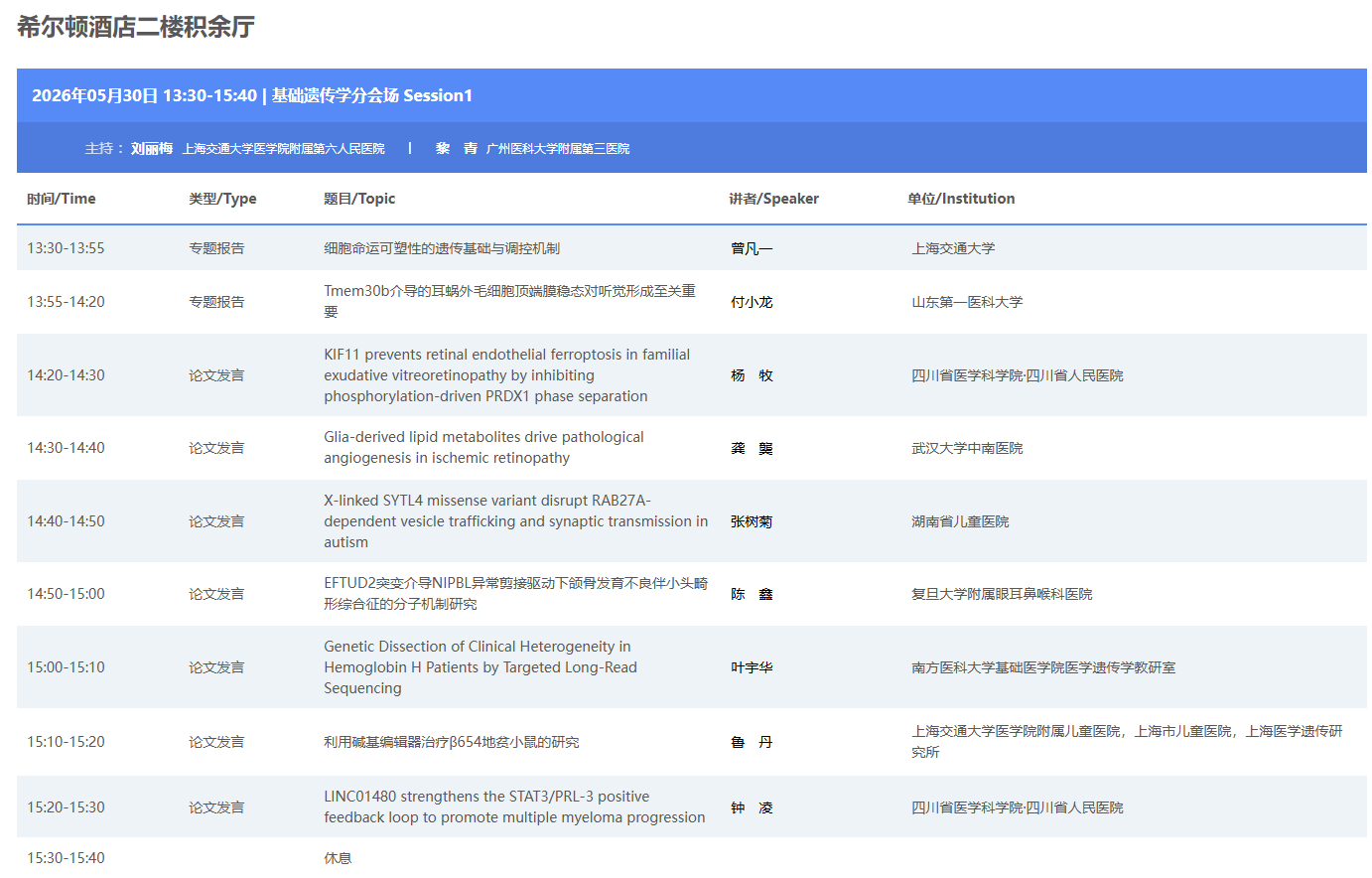Select time slot 15:00-15:10

(x=66, y=667)
